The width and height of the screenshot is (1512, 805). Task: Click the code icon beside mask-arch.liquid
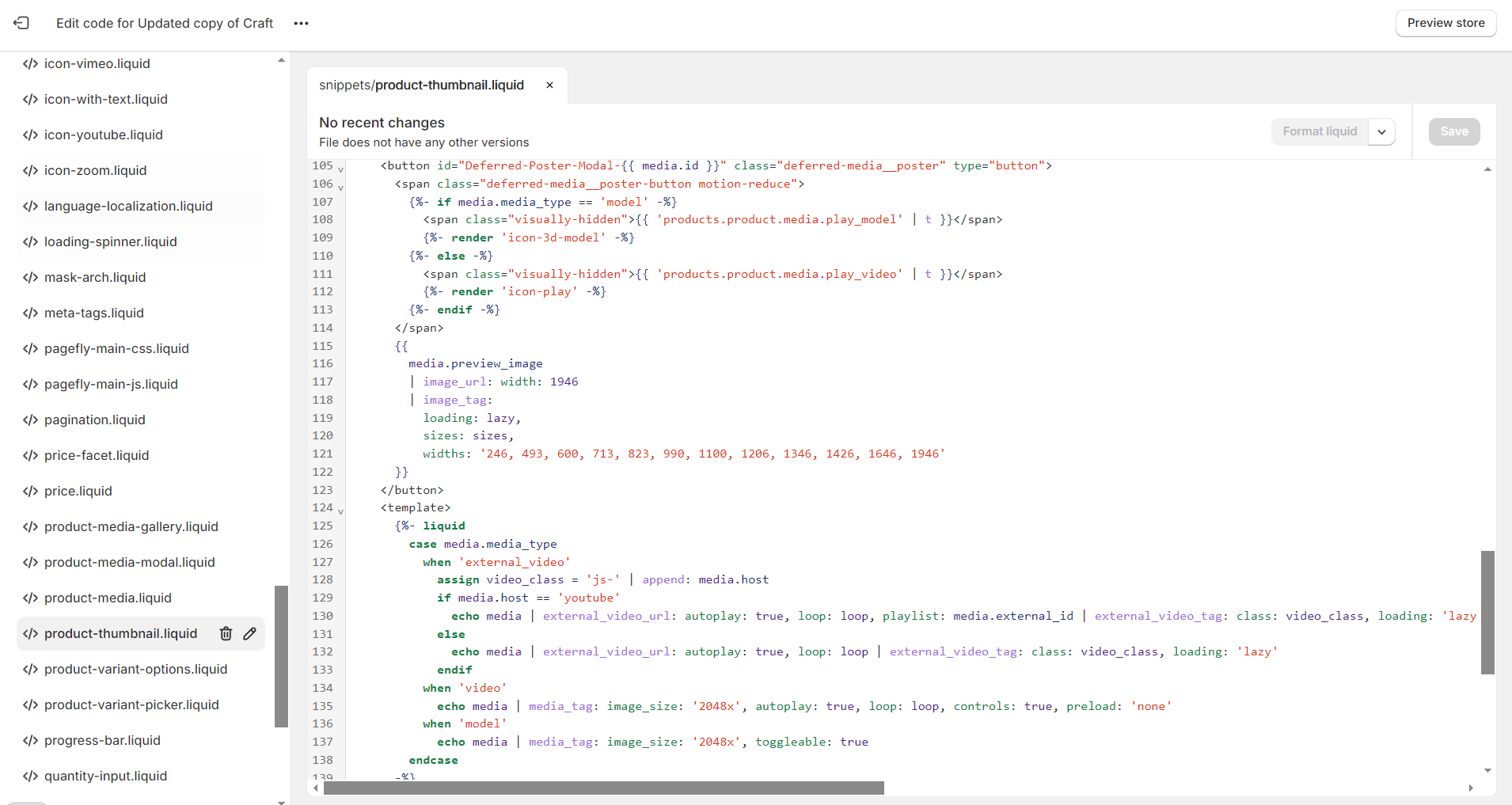[30, 277]
